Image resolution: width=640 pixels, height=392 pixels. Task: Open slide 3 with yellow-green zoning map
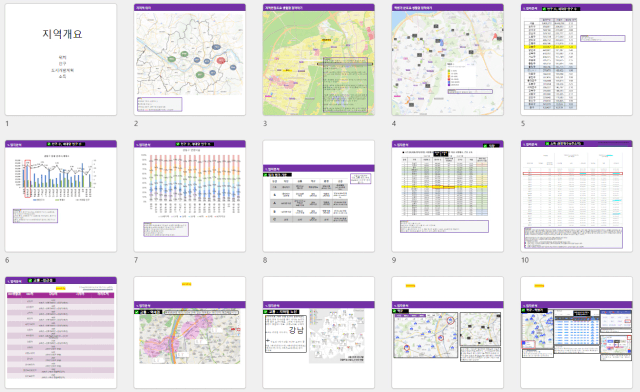coord(319,60)
